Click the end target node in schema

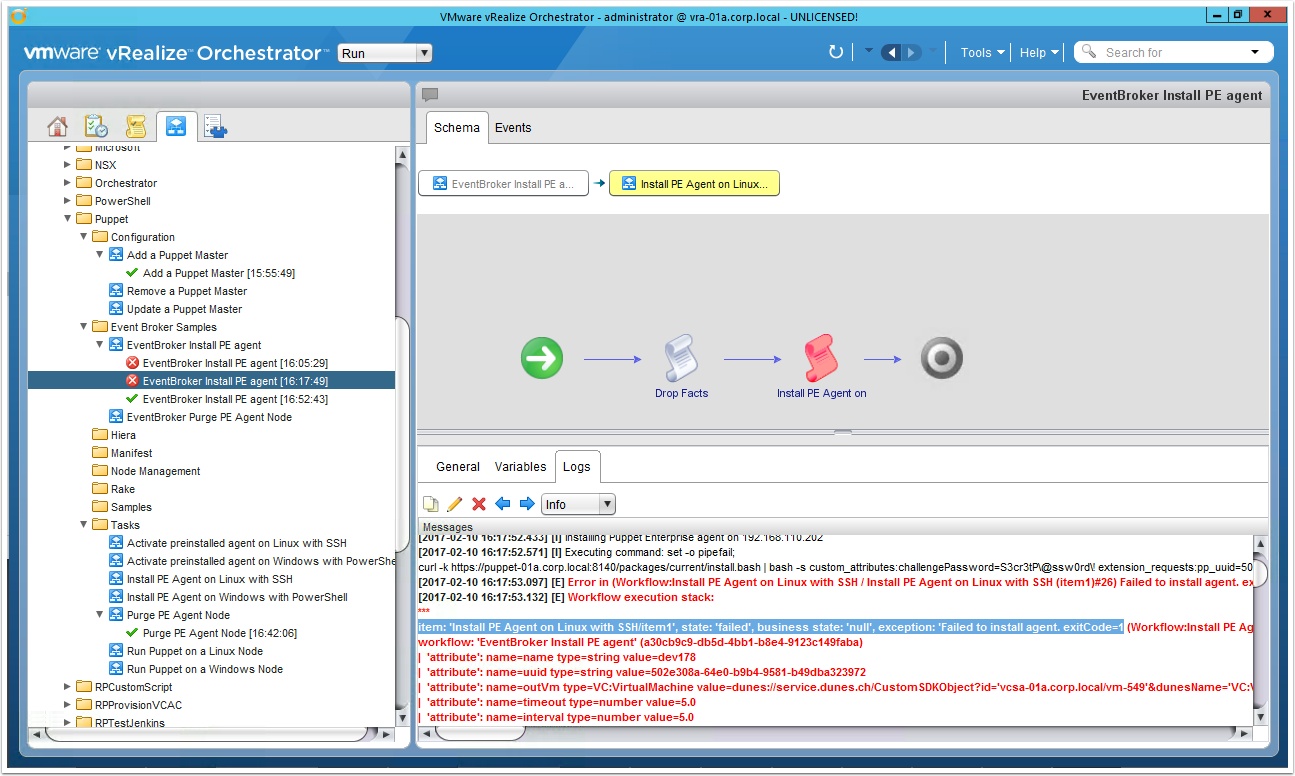tap(941, 358)
